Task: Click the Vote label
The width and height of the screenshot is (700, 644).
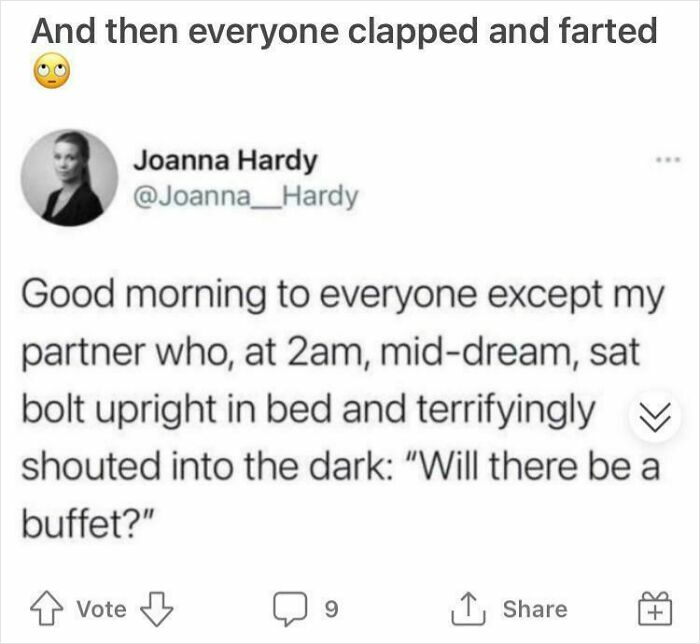Action: click(101, 609)
